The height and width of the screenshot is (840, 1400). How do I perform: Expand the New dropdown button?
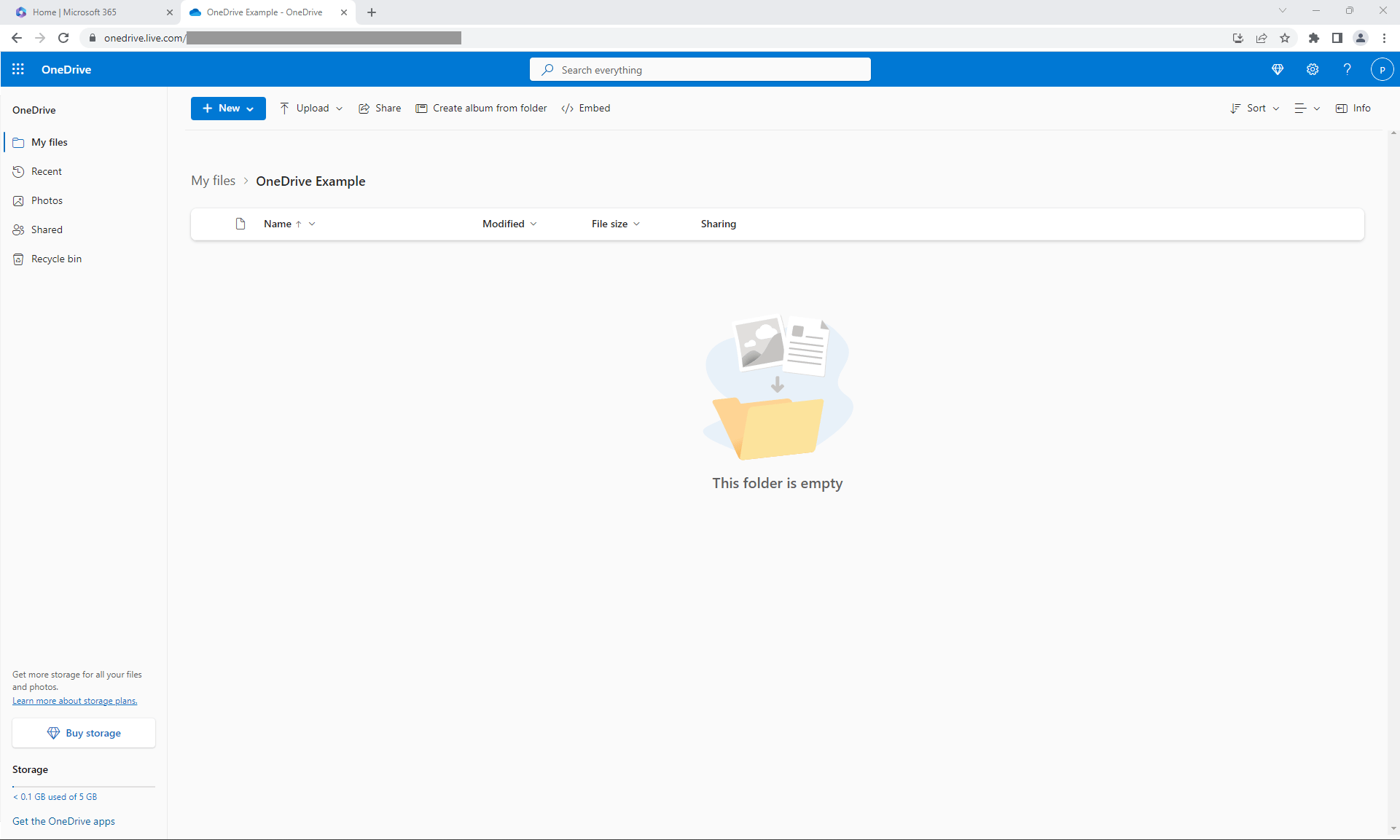pyautogui.click(x=228, y=109)
